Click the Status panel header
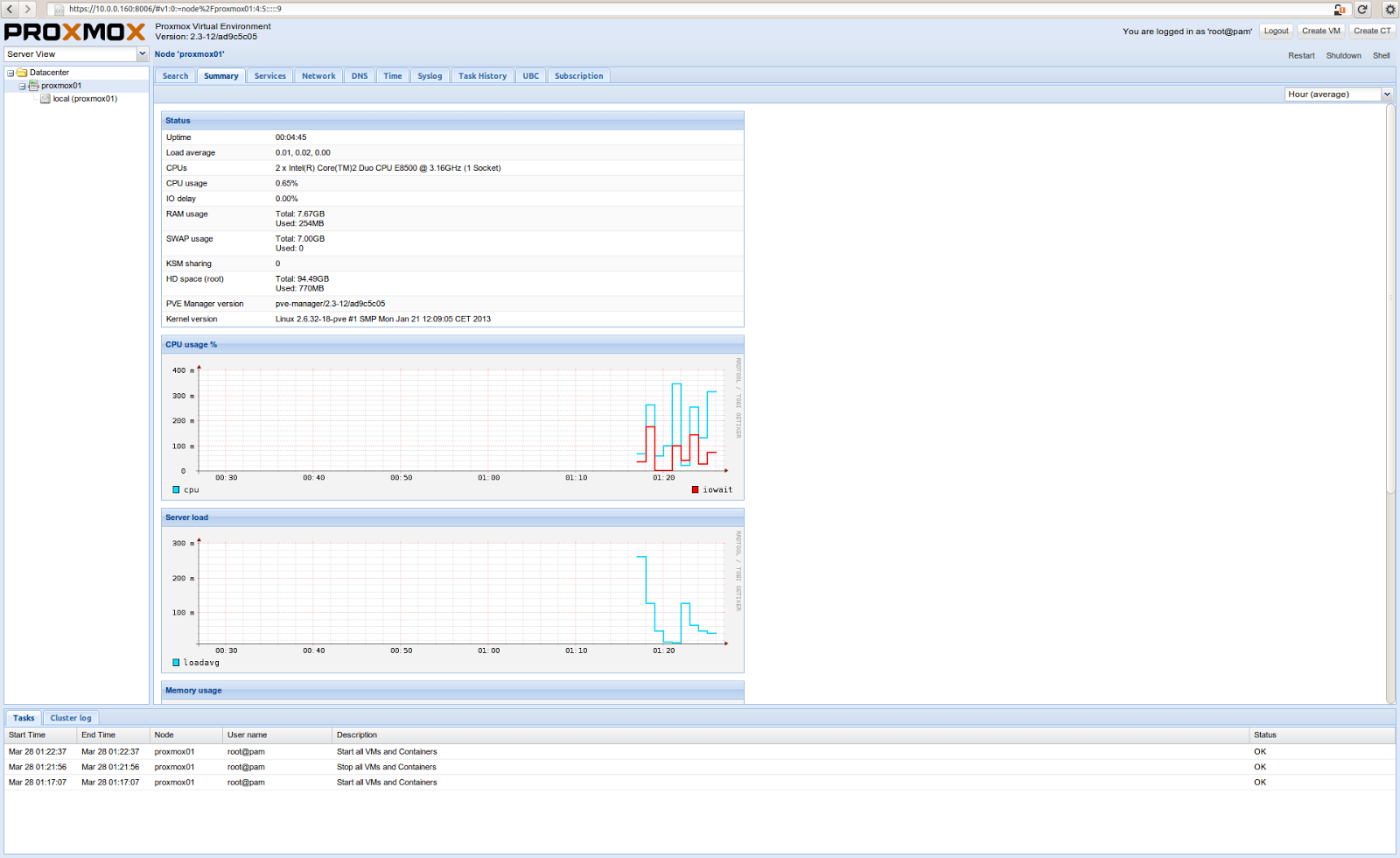The height and width of the screenshot is (858, 1400). coord(452,121)
